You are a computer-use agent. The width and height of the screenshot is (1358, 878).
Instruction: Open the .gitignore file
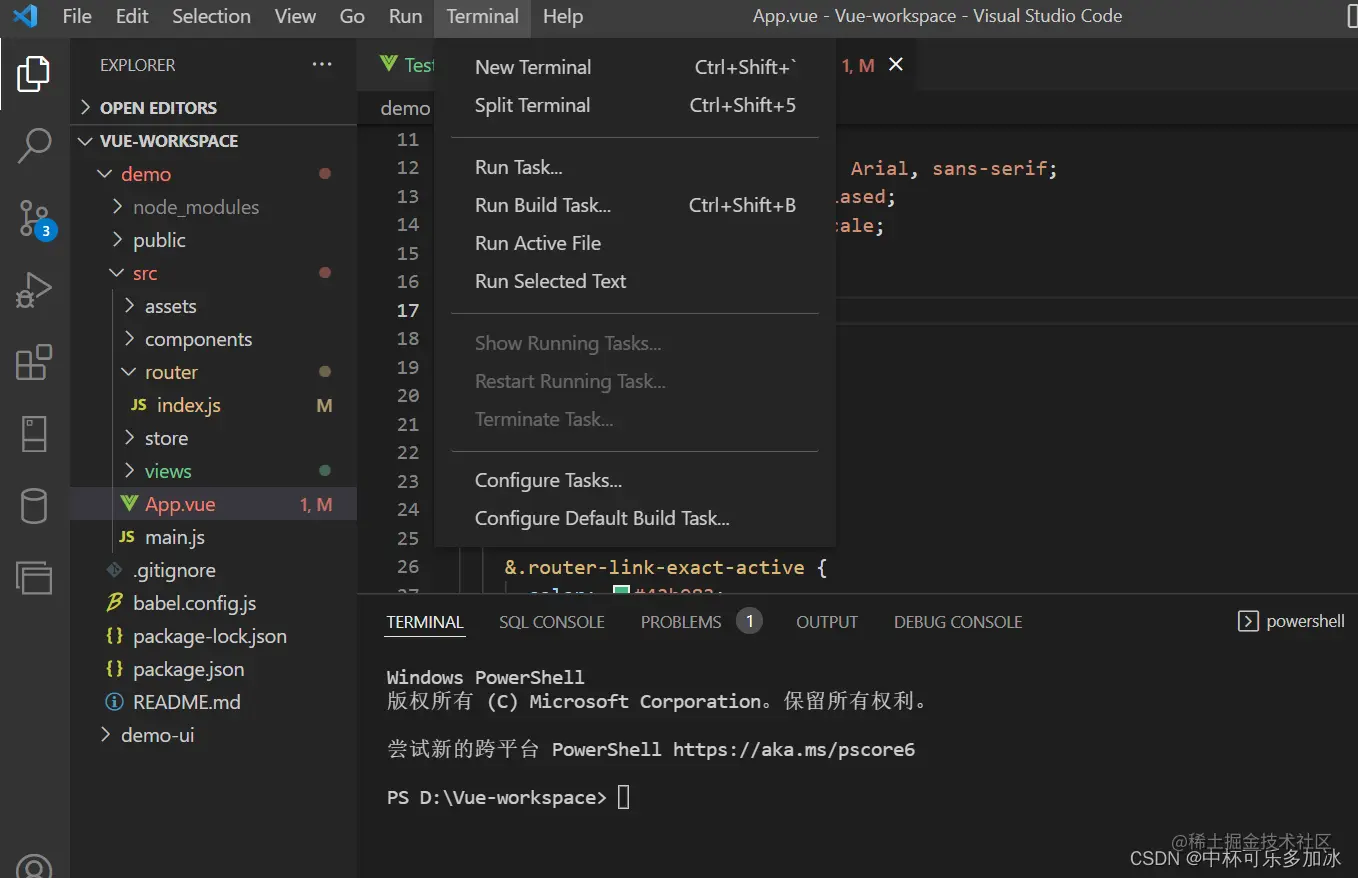(174, 570)
